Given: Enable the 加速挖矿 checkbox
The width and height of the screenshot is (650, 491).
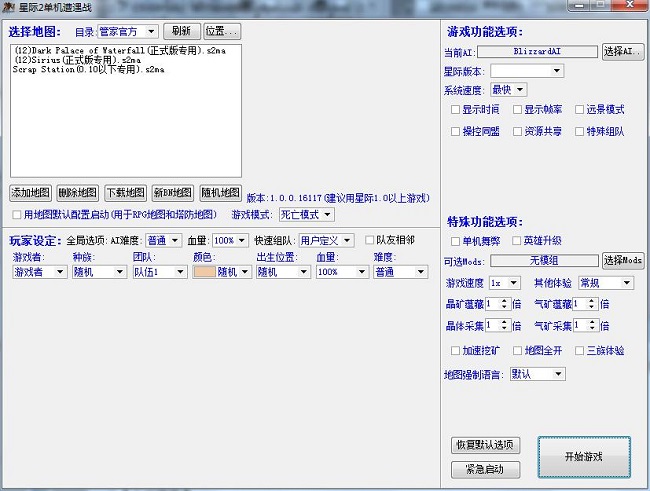Looking at the screenshot, I should pos(455,351).
